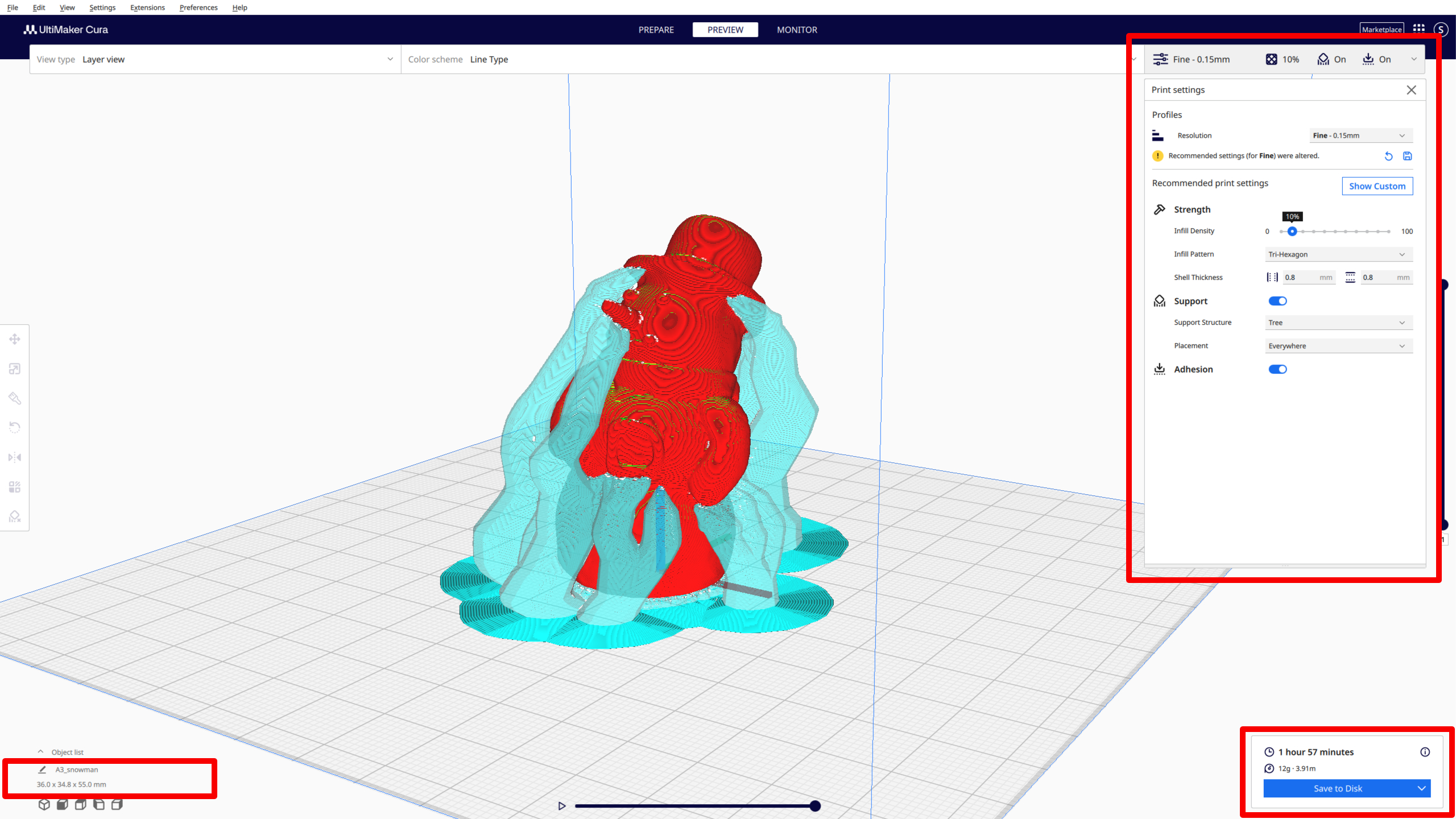Open print time info icon
Viewport: 1456px width, 819px height.
point(1425,752)
